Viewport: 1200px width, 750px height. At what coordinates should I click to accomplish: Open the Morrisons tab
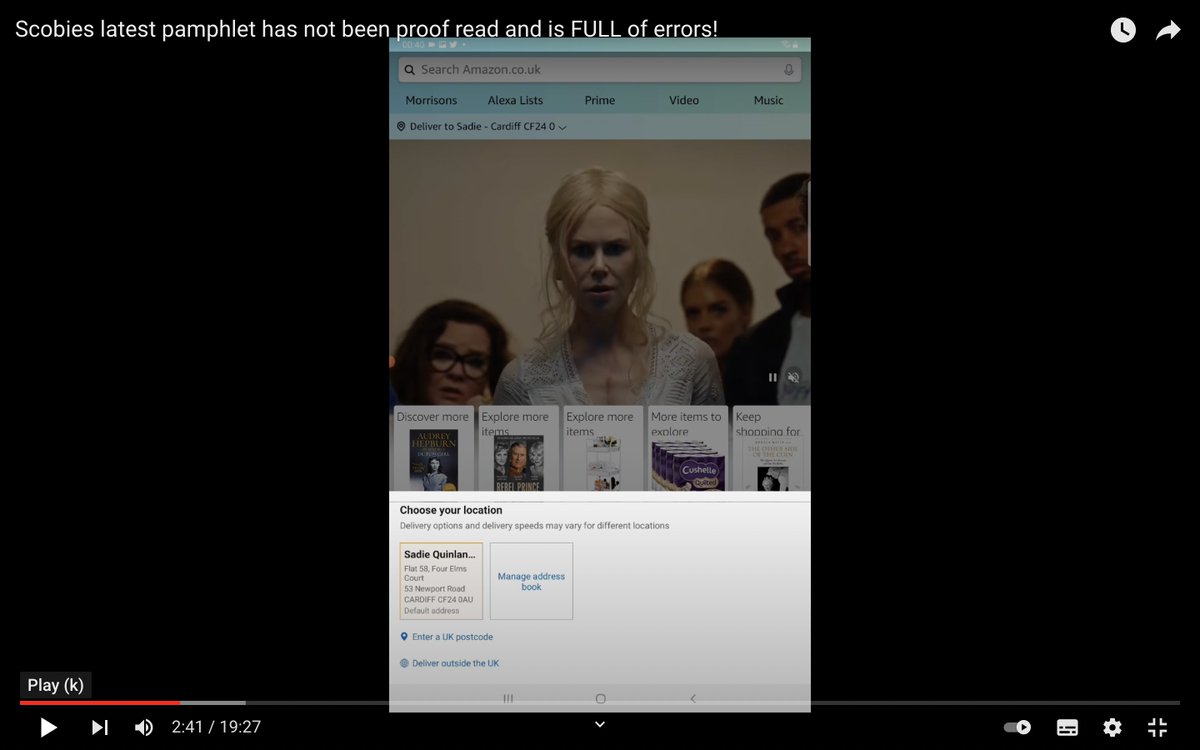pyautogui.click(x=431, y=100)
